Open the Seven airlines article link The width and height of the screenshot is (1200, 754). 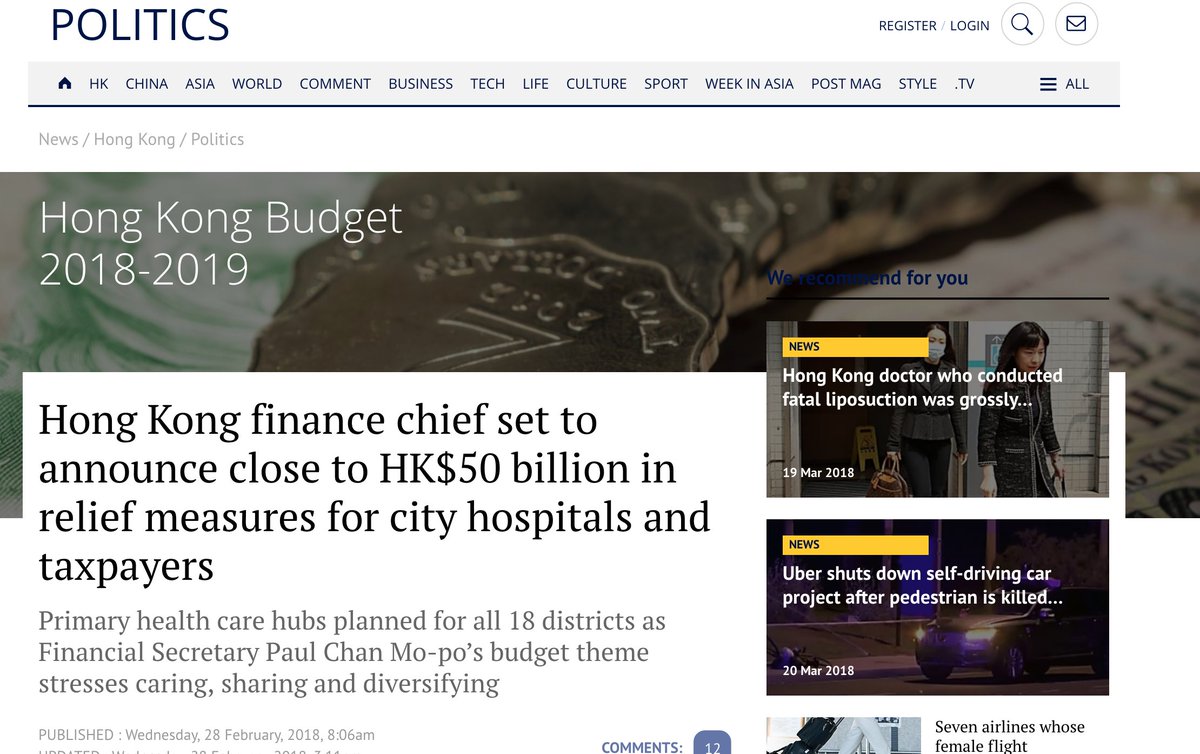pyautogui.click(x=1009, y=736)
